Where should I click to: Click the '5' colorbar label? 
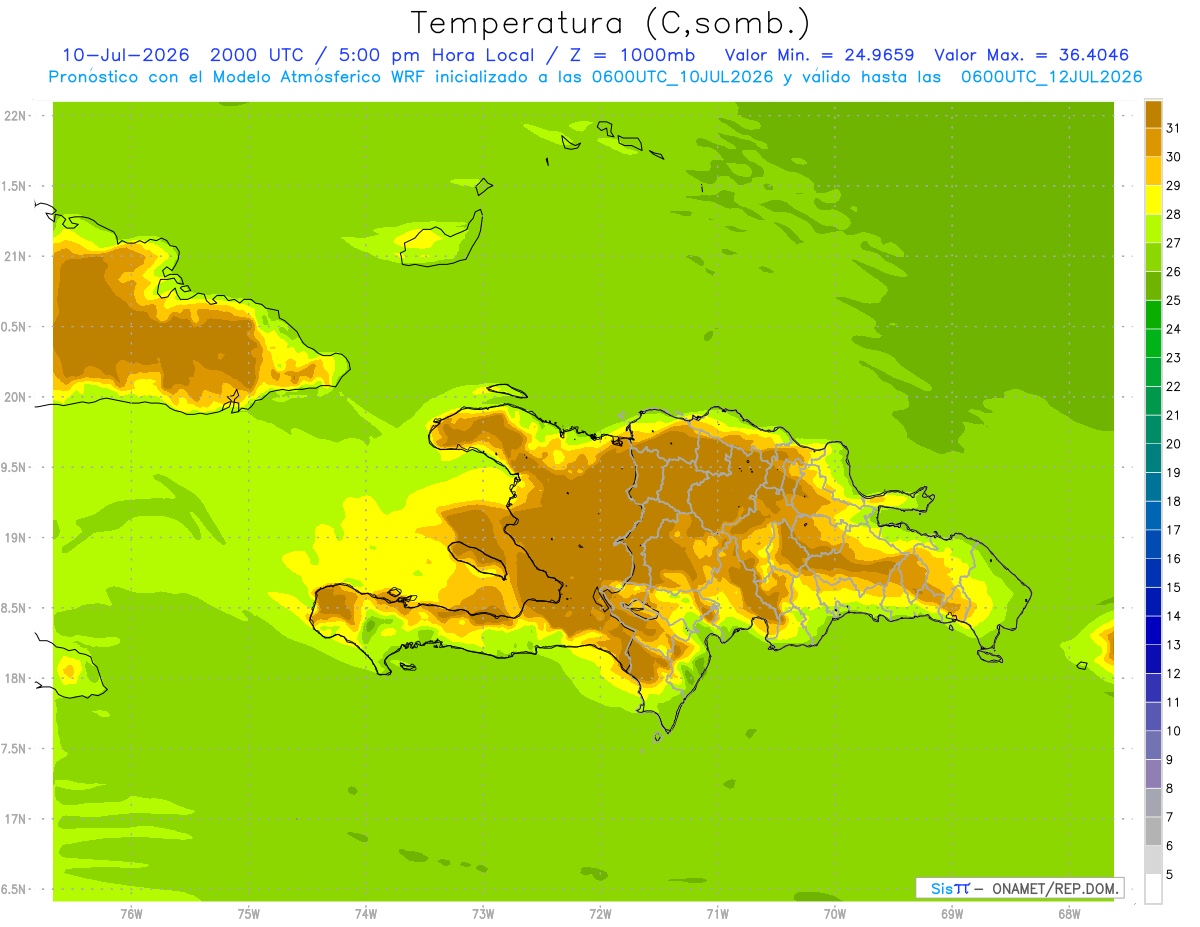1170,875
